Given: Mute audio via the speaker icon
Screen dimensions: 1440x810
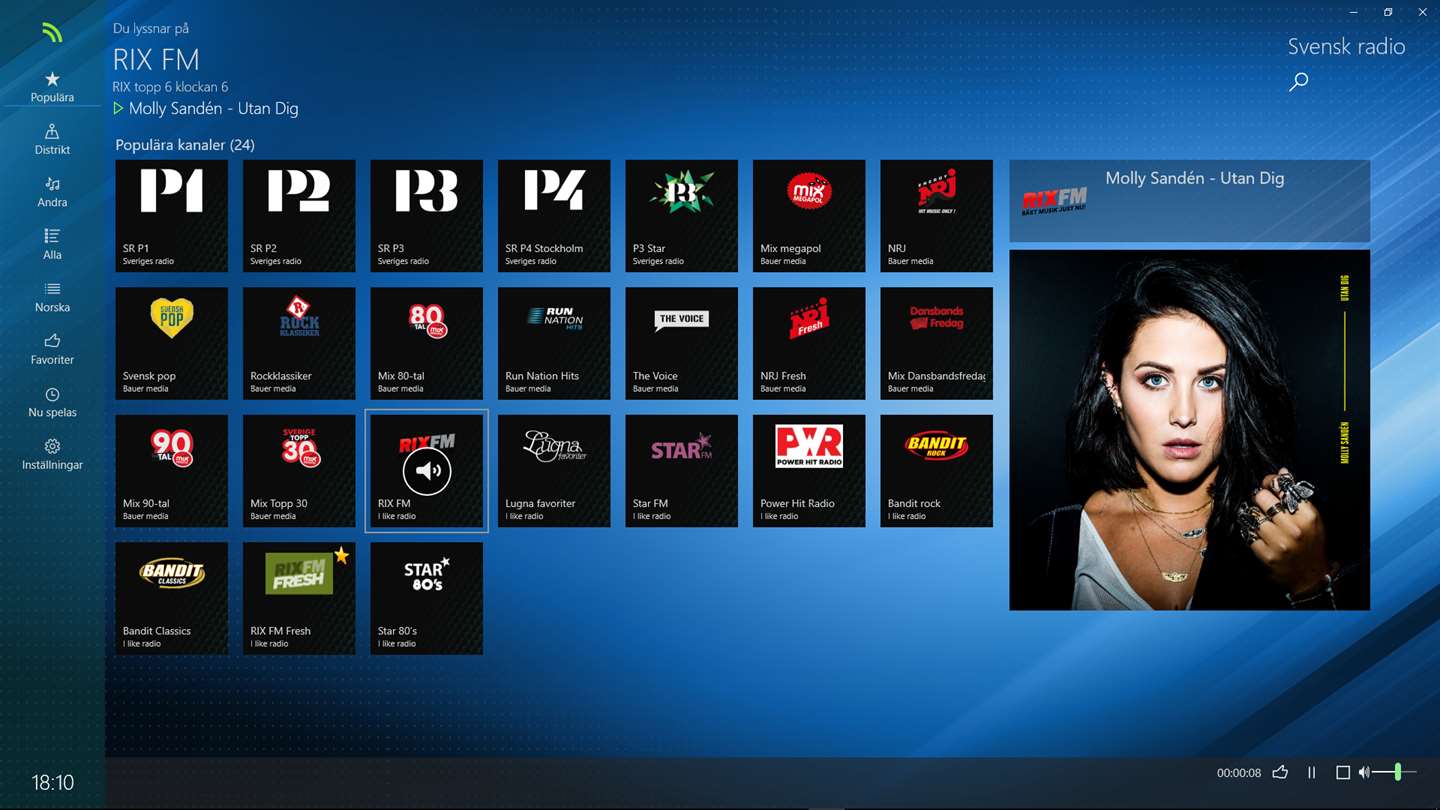Looking at the screenshot, I should click(1364, 773).
